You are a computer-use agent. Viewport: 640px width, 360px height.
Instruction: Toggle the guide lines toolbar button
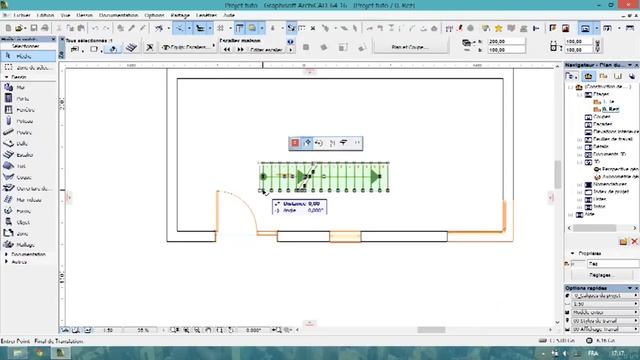(x=179, y=28)
